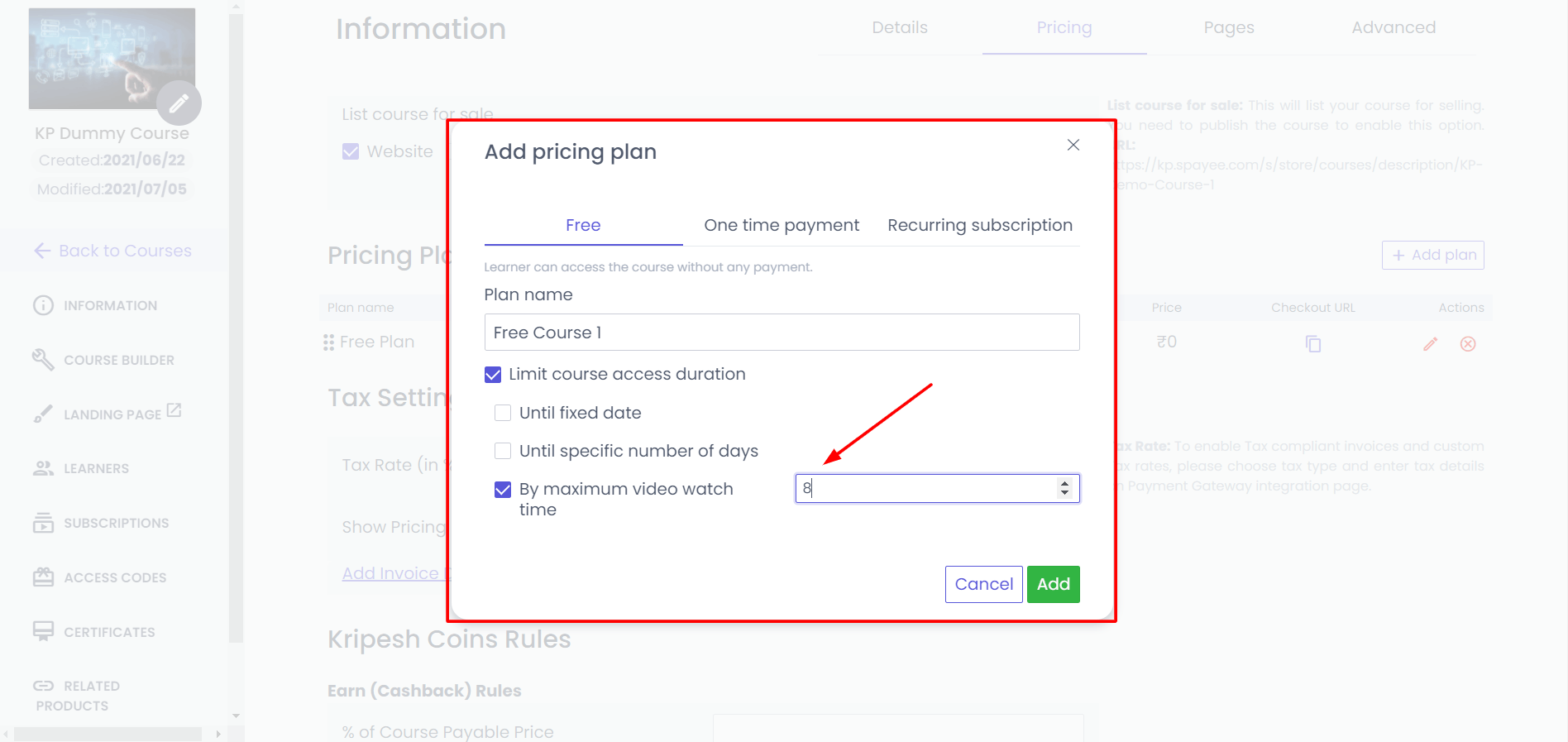Click the Cancel button in the dialog
1568x742 pixels.
983,584
